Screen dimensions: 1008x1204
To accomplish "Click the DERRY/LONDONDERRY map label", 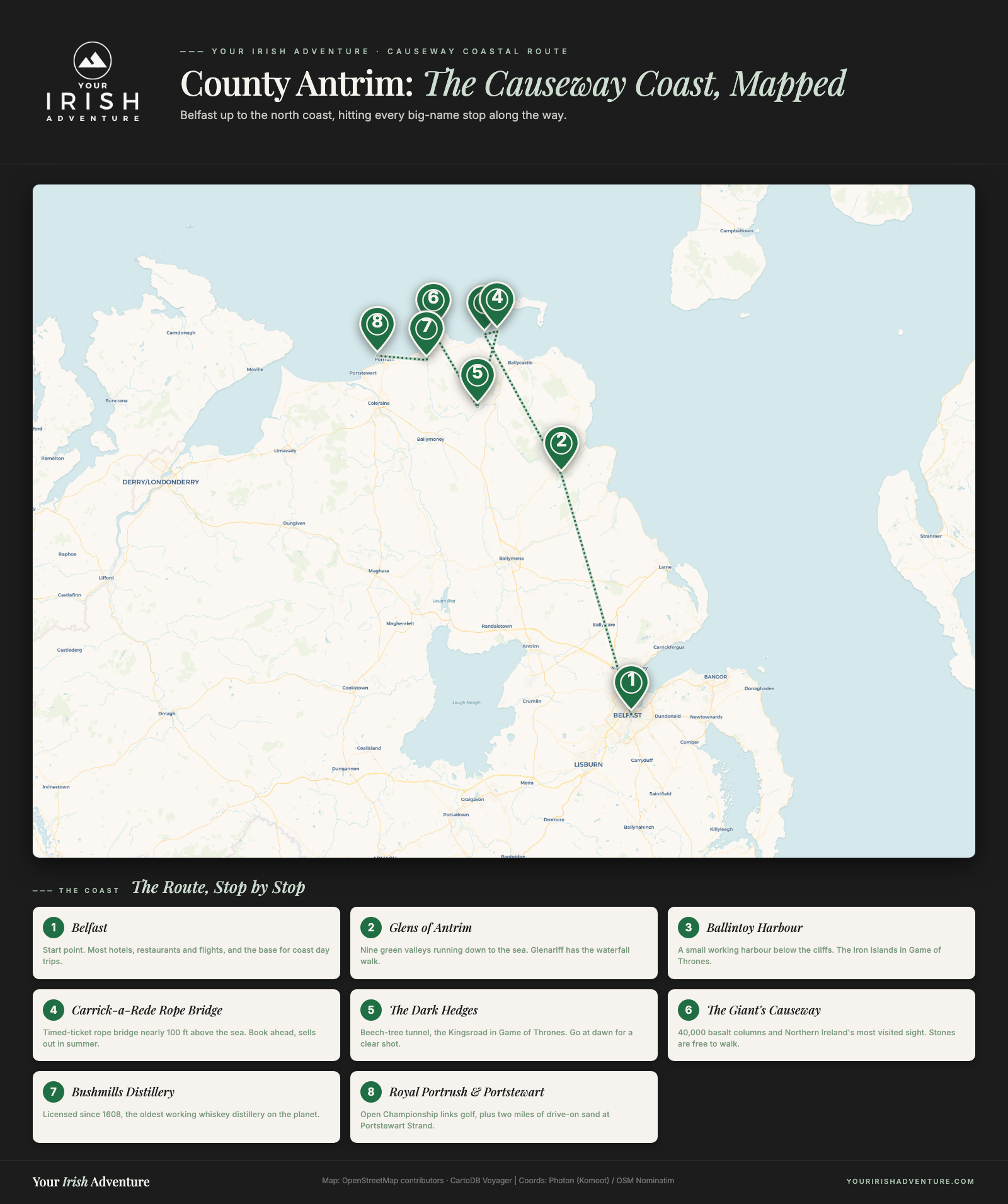I will [161, 482].
